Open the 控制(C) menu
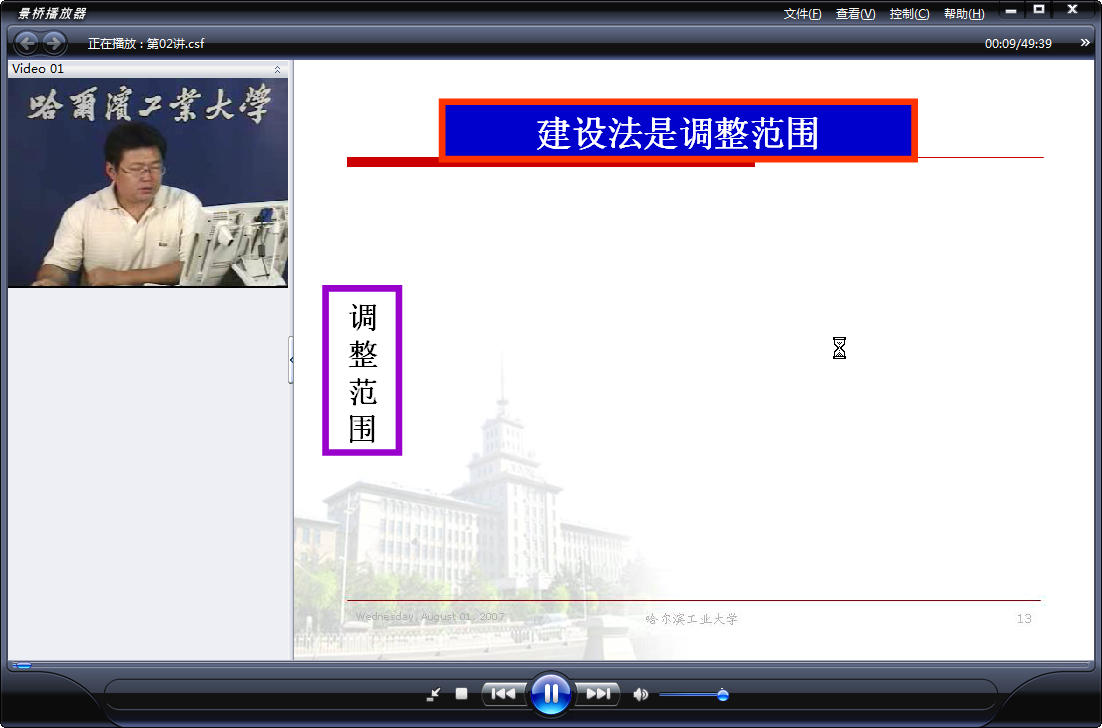 point(909,14)
